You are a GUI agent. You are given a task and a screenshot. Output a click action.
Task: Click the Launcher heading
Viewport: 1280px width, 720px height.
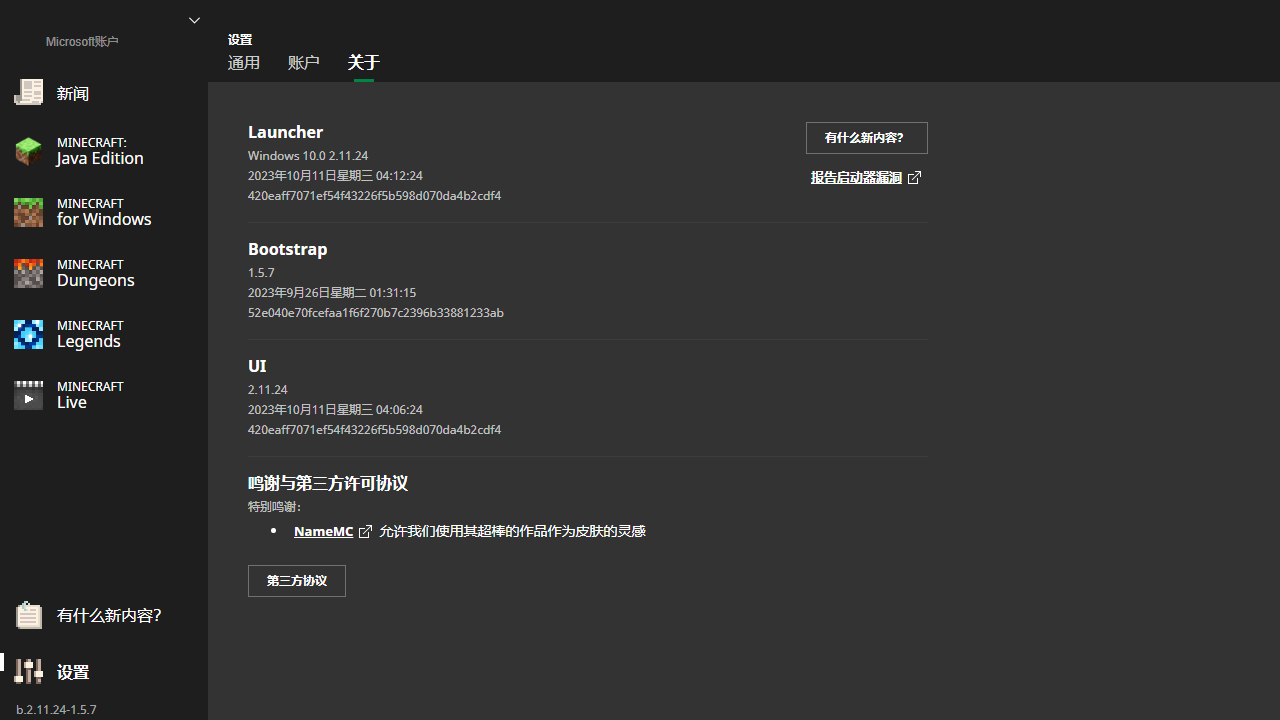(285, 132)
